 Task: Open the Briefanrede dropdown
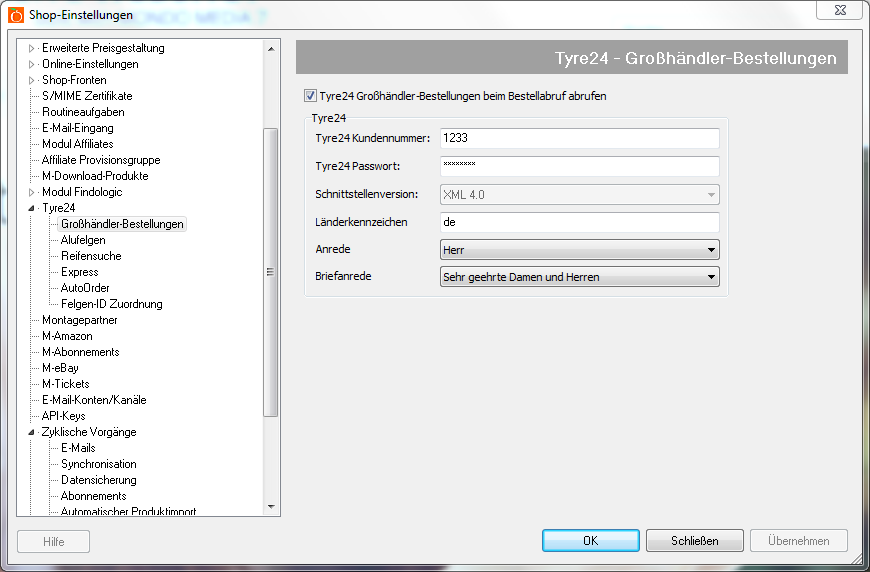580,277
